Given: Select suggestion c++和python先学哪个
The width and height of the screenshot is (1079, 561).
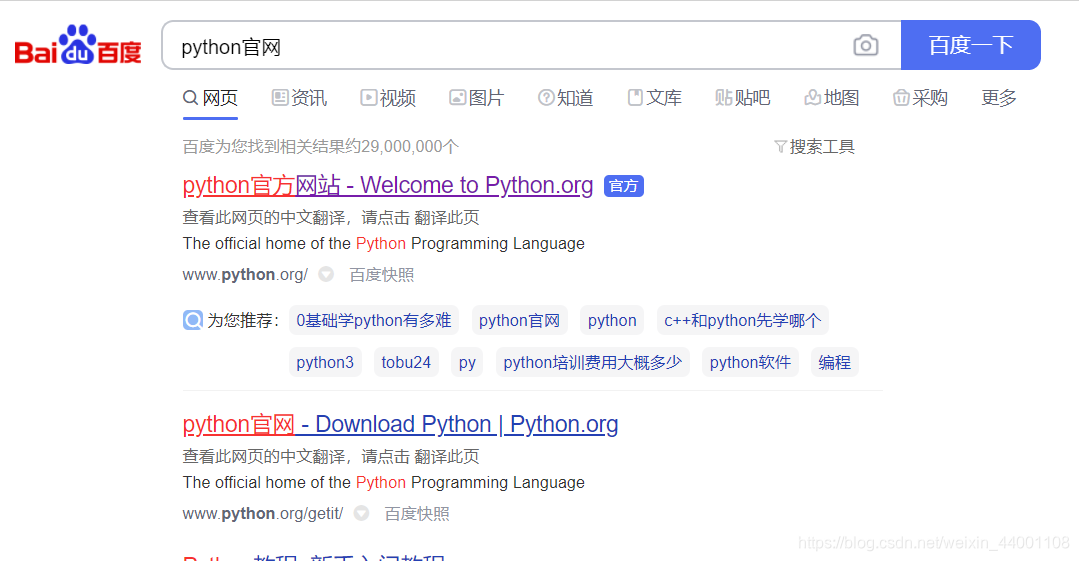Looking at the screenshot, I should 743,321.
